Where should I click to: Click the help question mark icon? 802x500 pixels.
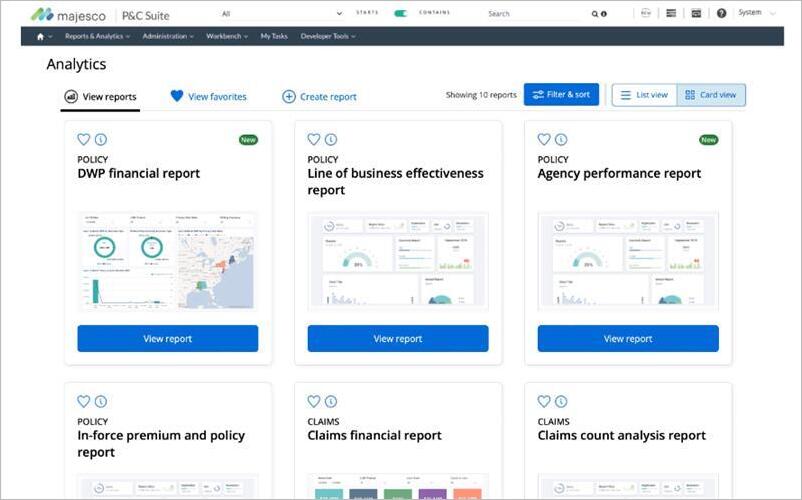[x=721, y=13]
